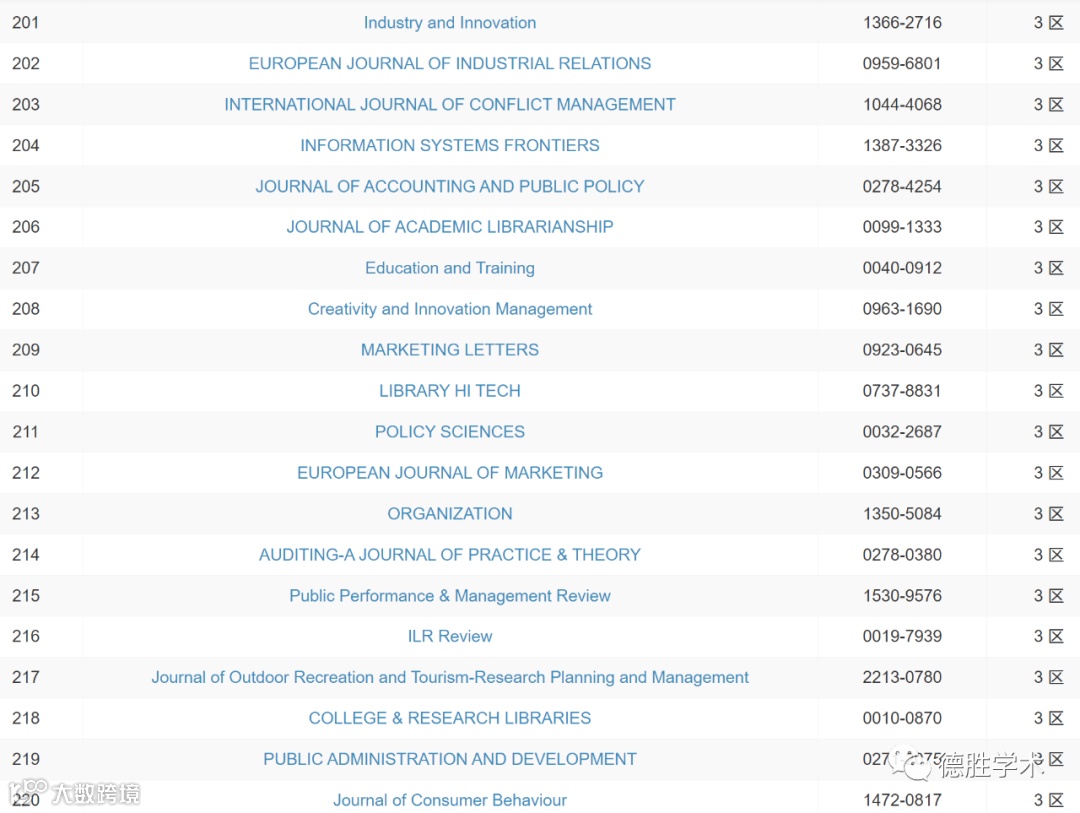
Task: Click row number 207
Action: 25,268
